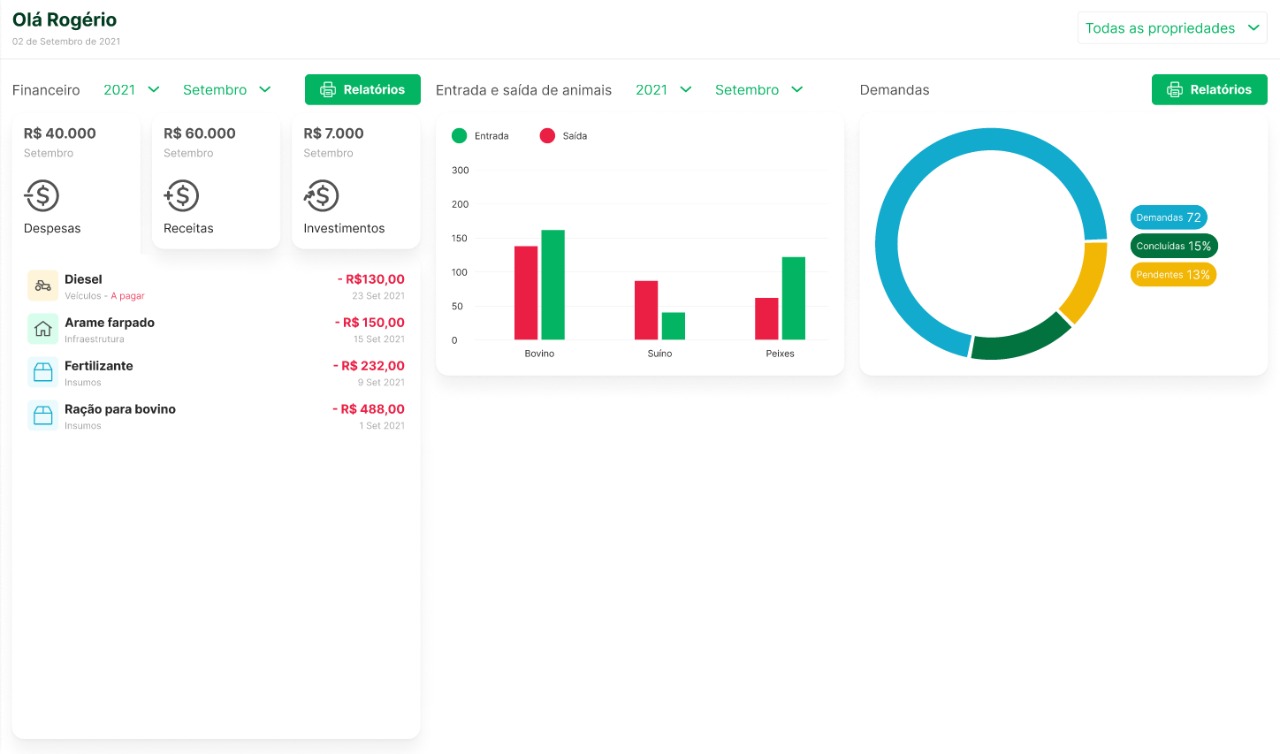Click the red Bovino saída bar
The width and height of the screenshot is (1280, 754).
[x=526, y=293]
